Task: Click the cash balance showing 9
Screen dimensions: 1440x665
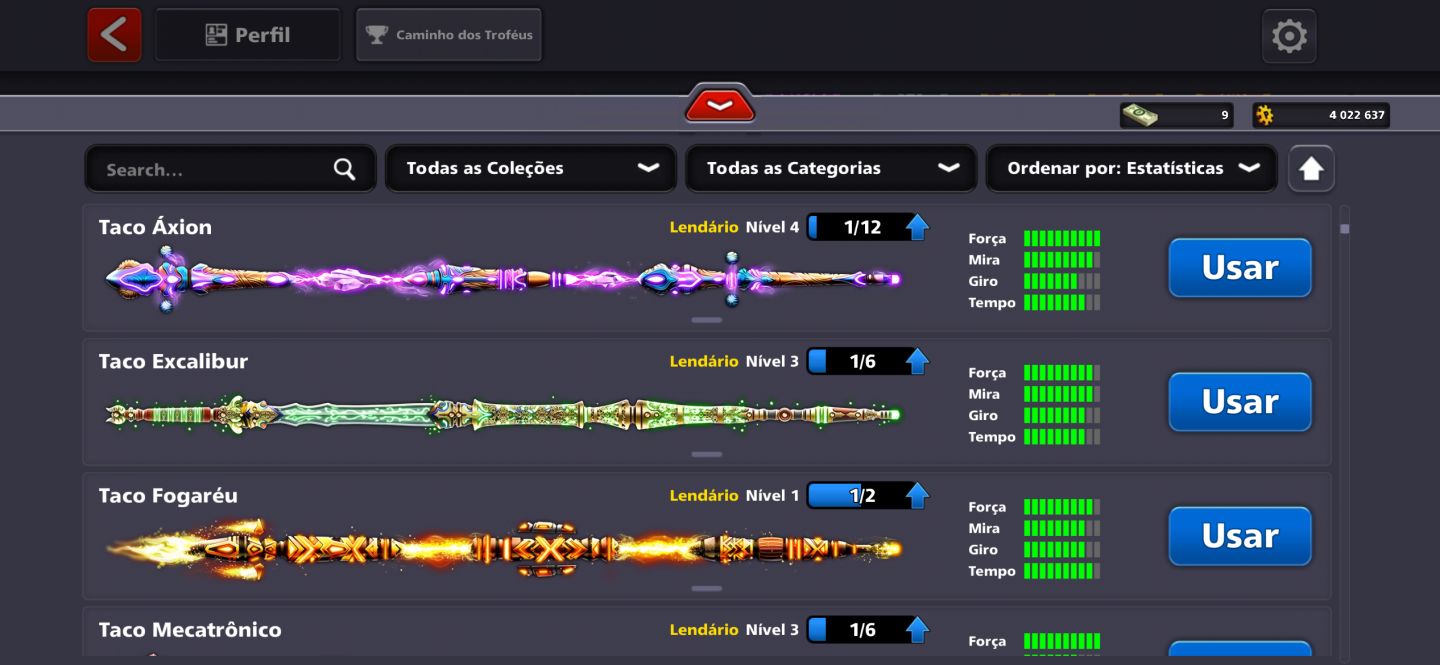Action: (x=1177, y=115)
